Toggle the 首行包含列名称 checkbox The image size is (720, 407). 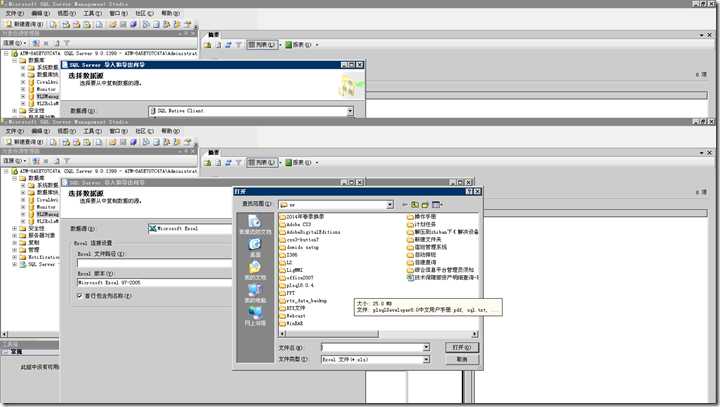pyautogui.click(x=80, y=296)
